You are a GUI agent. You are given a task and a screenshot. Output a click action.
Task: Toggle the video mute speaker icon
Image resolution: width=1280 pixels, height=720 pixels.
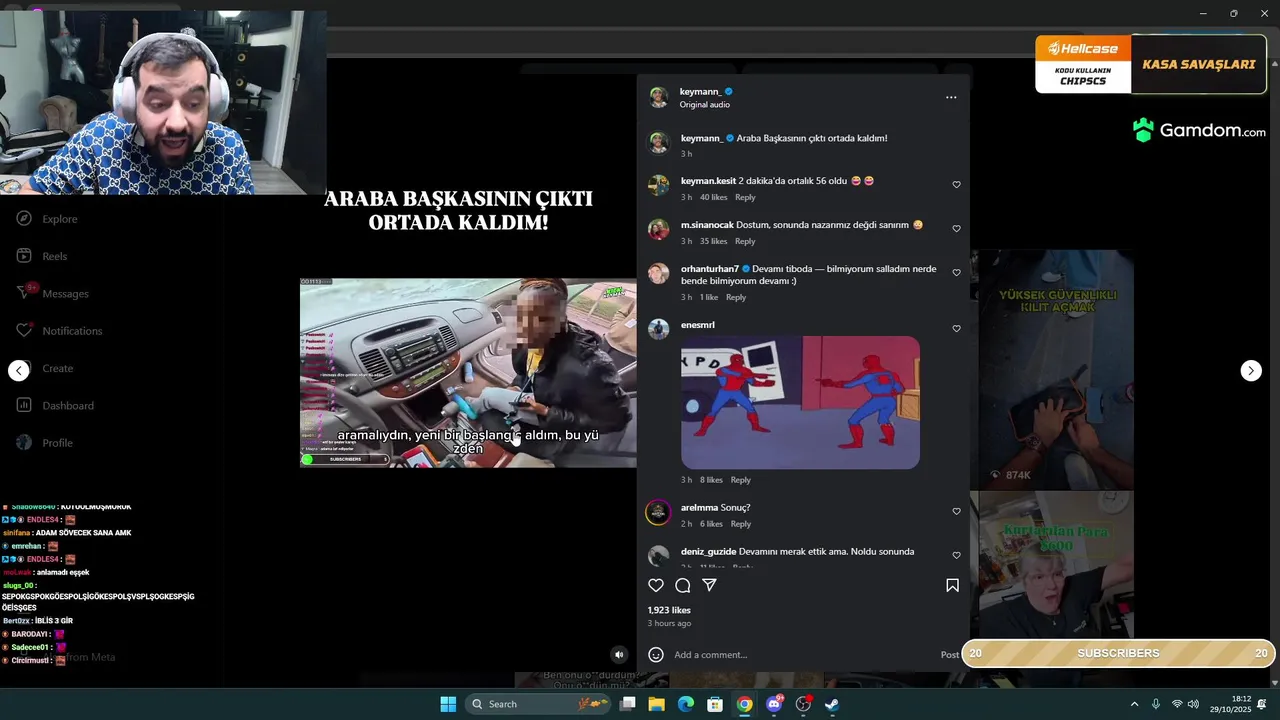619,655
